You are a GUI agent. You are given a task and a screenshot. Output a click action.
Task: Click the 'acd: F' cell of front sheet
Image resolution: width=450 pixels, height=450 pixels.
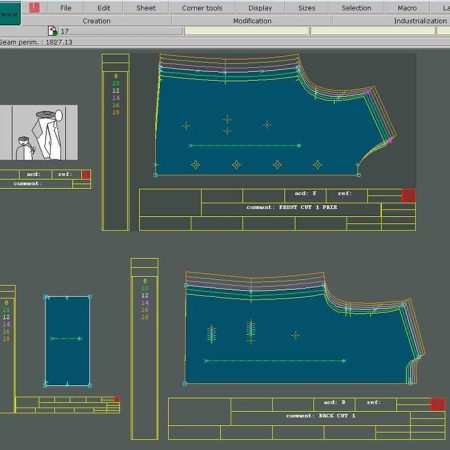305,196
